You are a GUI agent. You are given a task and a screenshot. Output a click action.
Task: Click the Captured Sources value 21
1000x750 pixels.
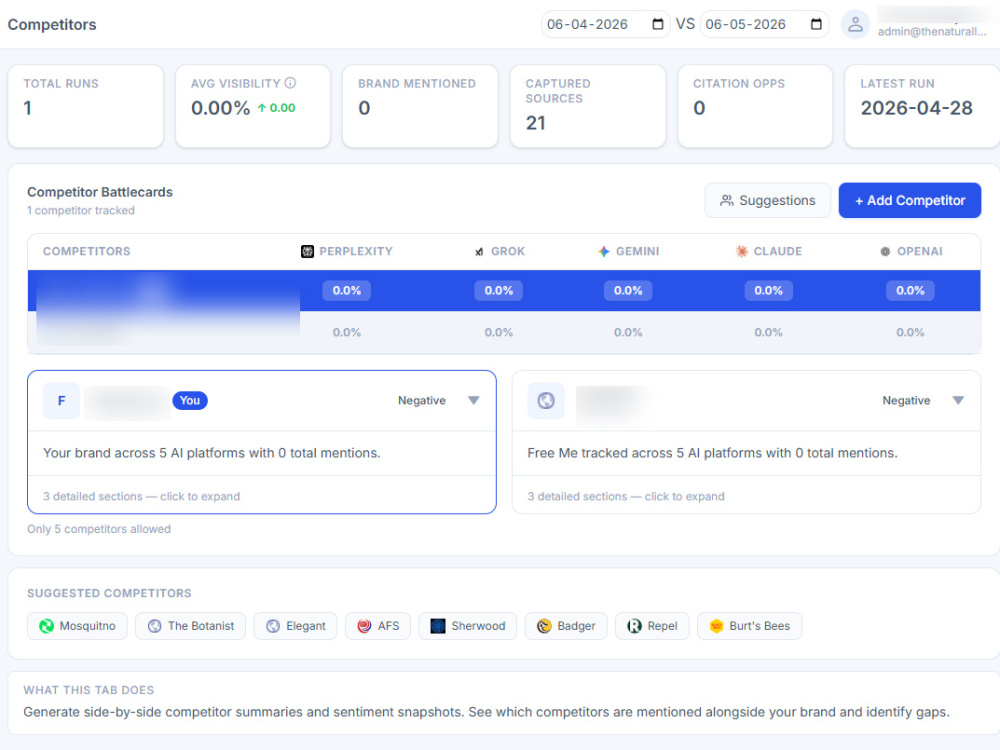click(x=535, y=123)
